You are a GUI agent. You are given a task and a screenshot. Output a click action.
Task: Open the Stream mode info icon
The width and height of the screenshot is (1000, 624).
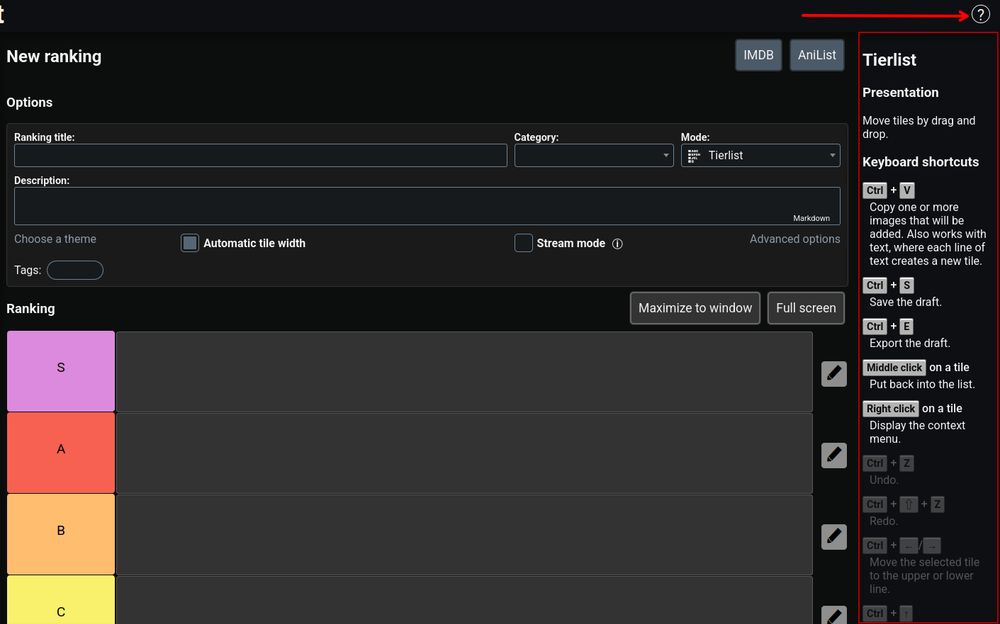click(x=617, y=244)
